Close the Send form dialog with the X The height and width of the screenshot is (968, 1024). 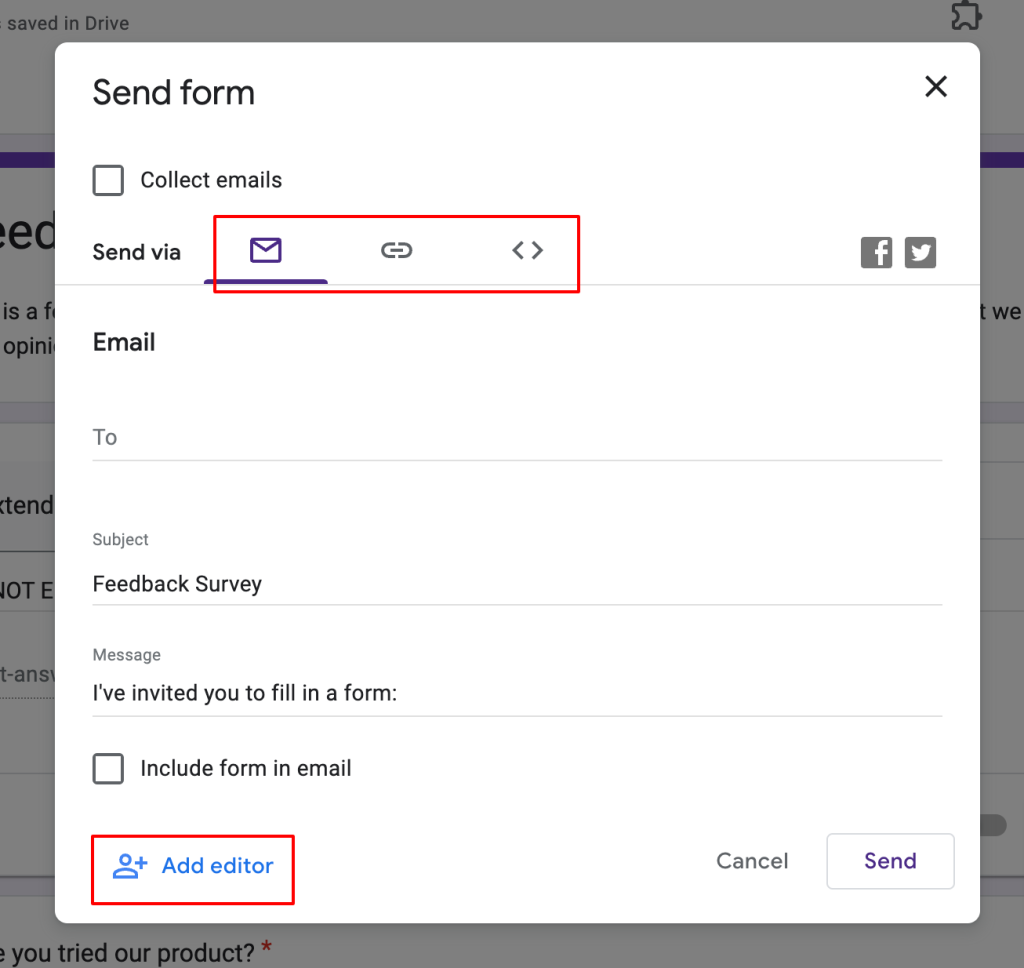[x=935, y=87]
